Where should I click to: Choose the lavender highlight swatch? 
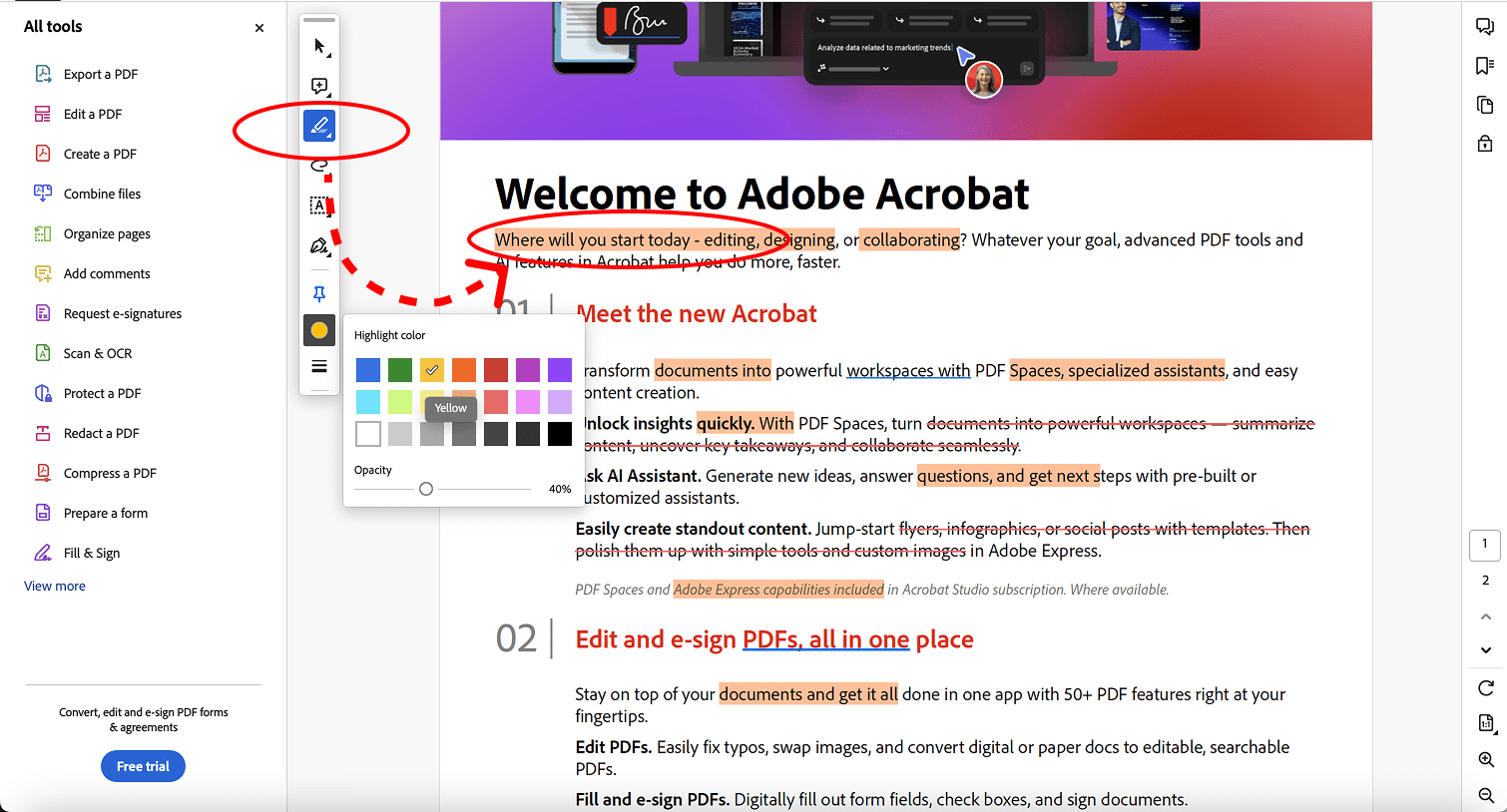point(560,402)
